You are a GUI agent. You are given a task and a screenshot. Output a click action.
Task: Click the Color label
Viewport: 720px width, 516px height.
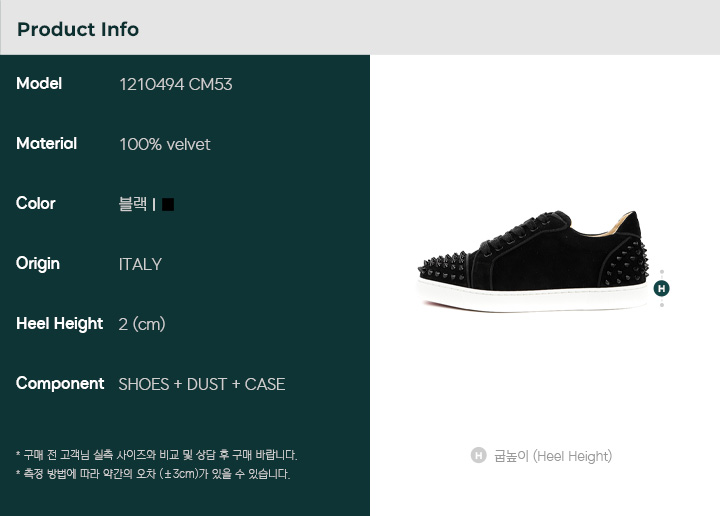coord(35,203)
